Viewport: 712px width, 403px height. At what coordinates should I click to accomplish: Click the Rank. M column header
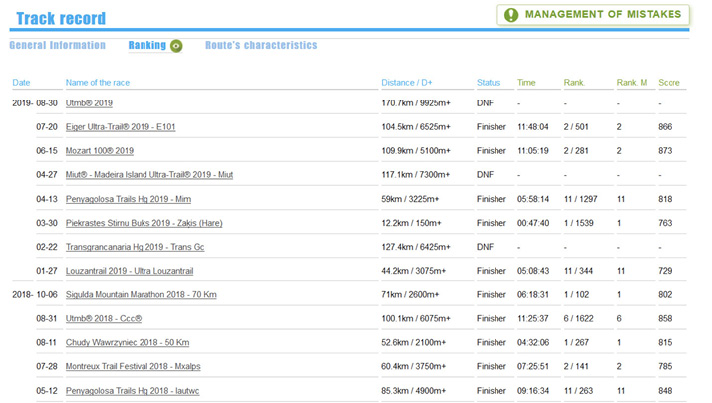click(632, 83)
